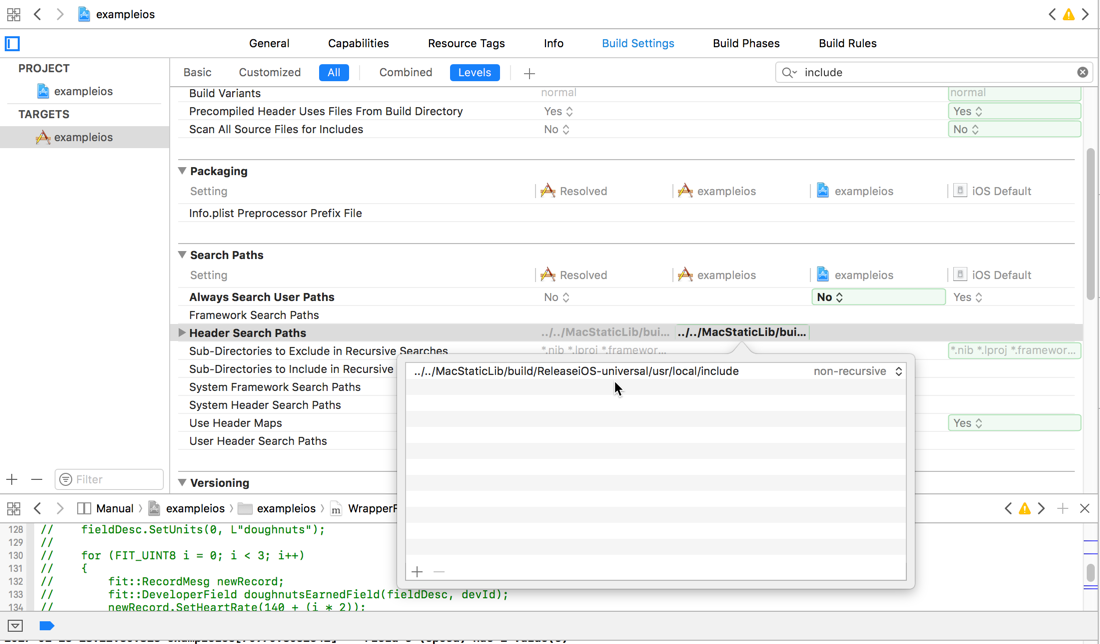
Task: Switch to Levels view
Action: coord(474,72)
